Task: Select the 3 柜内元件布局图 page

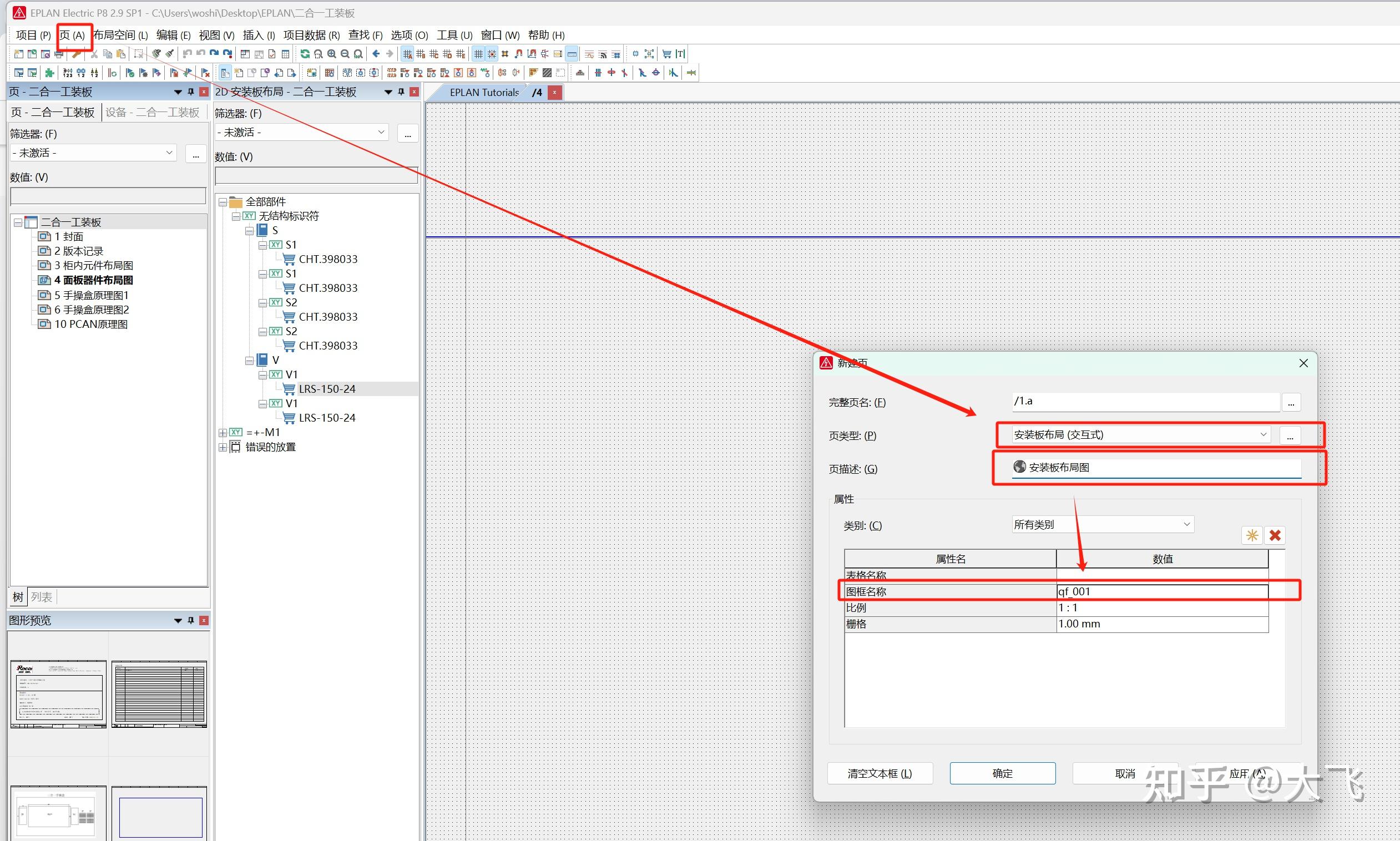Action: coord(94,265)
